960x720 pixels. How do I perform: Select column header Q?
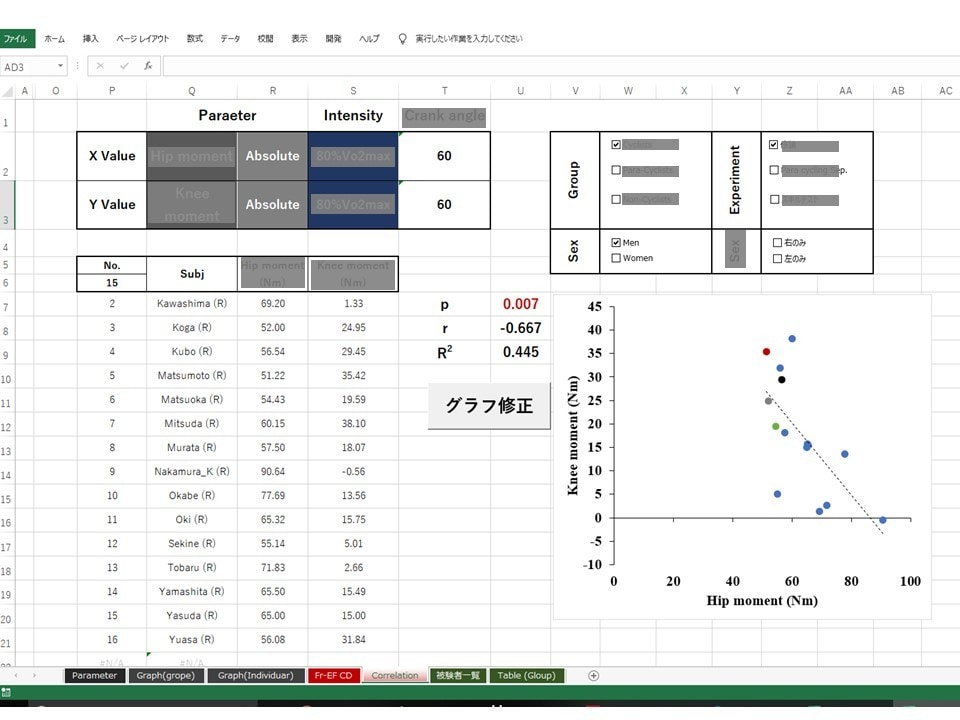tap(192, 91)
